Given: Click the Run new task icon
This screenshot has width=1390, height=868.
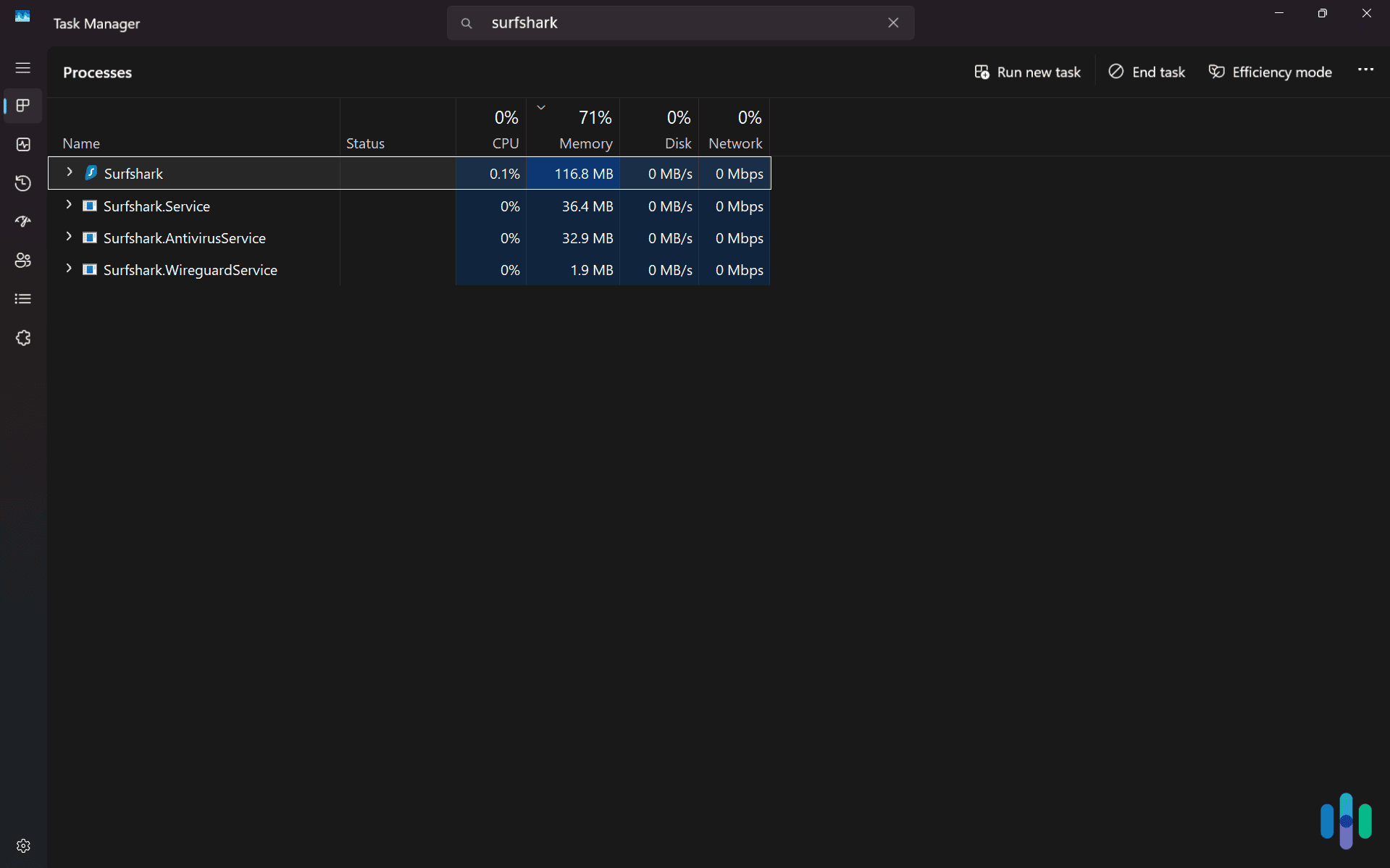Looking at the screenshot, I should click(x=982, y=72).
